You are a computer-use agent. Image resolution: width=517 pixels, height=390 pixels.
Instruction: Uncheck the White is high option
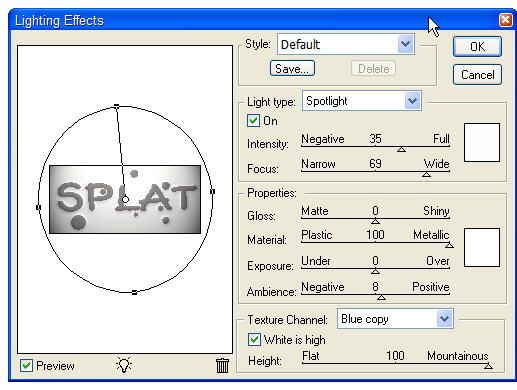(x=254, y=340)
